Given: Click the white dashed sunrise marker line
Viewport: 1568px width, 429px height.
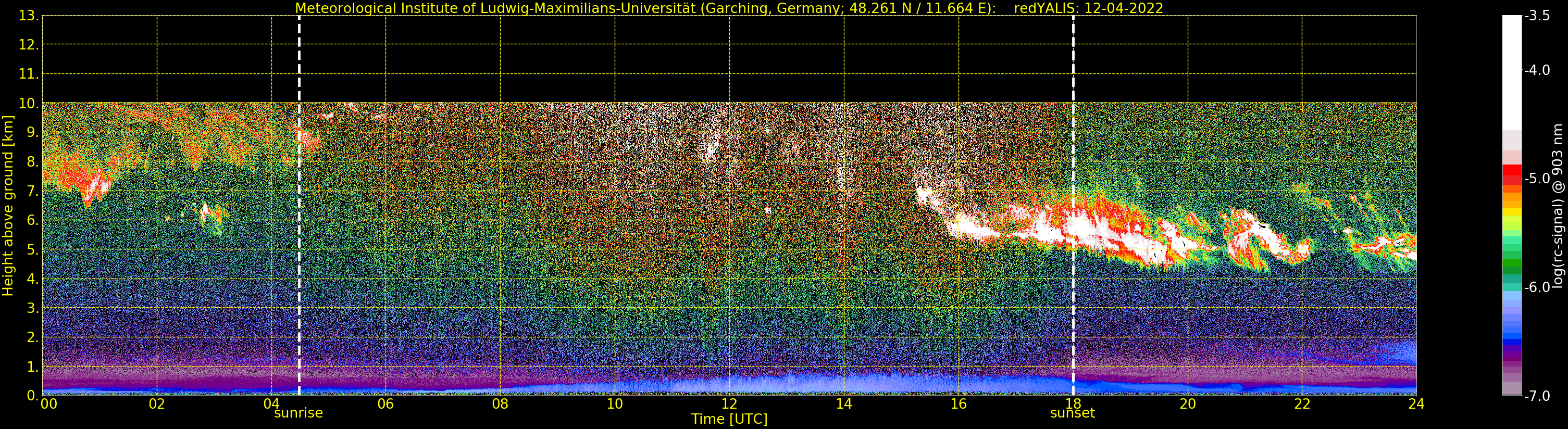Looking at the screenshot, I should (x=299, y=205).
